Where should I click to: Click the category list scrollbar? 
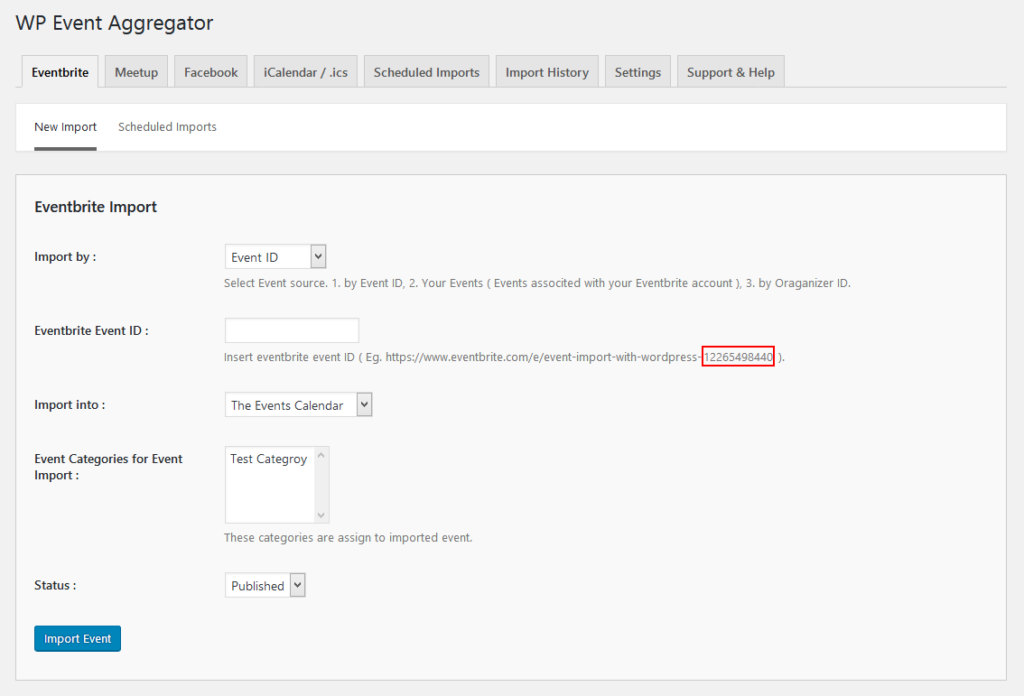click(x=322, y=484)
